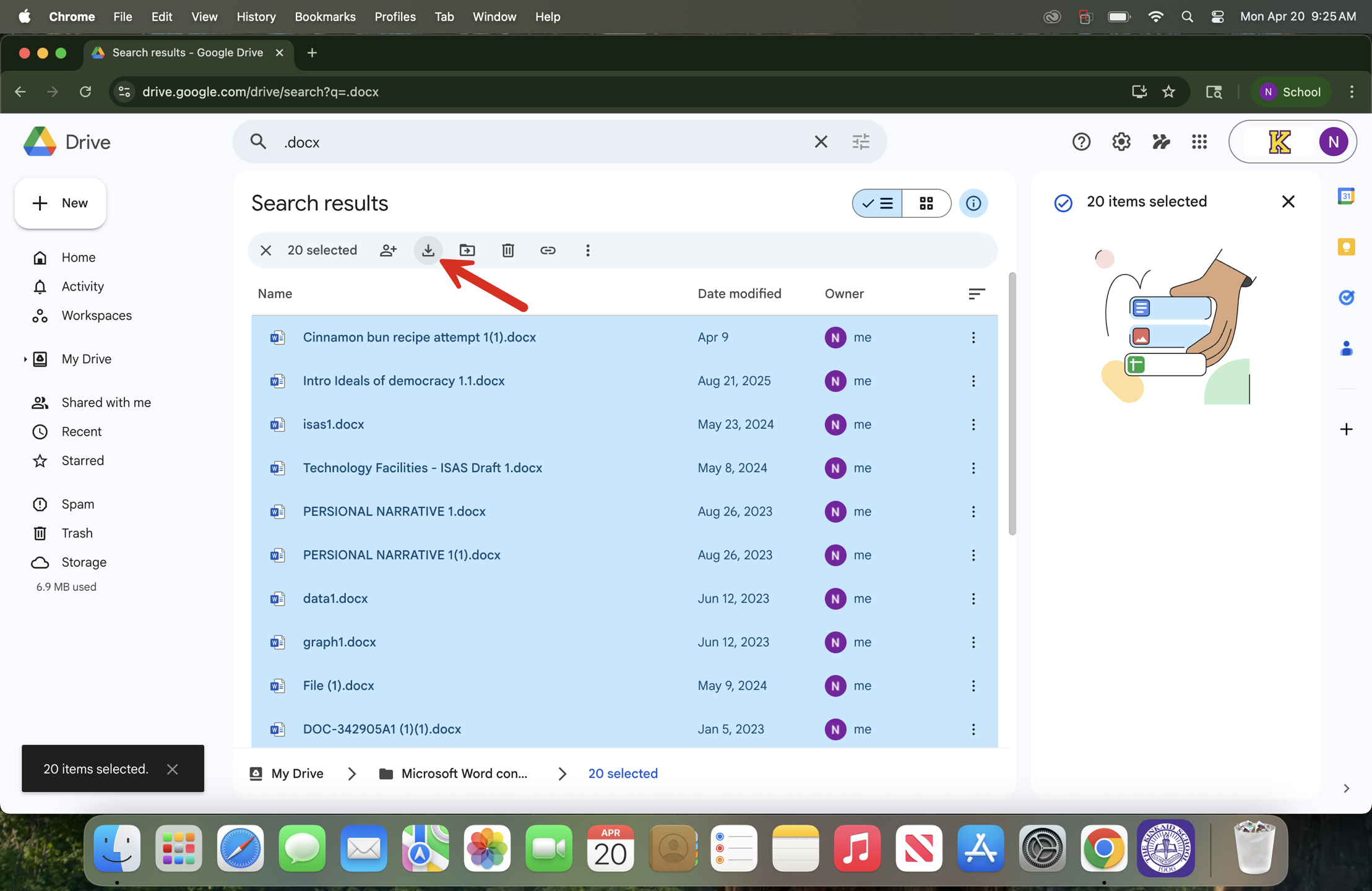The image size is (1372, 891).
Task: Click the Move to trash icon
Action: coord(507,251)
